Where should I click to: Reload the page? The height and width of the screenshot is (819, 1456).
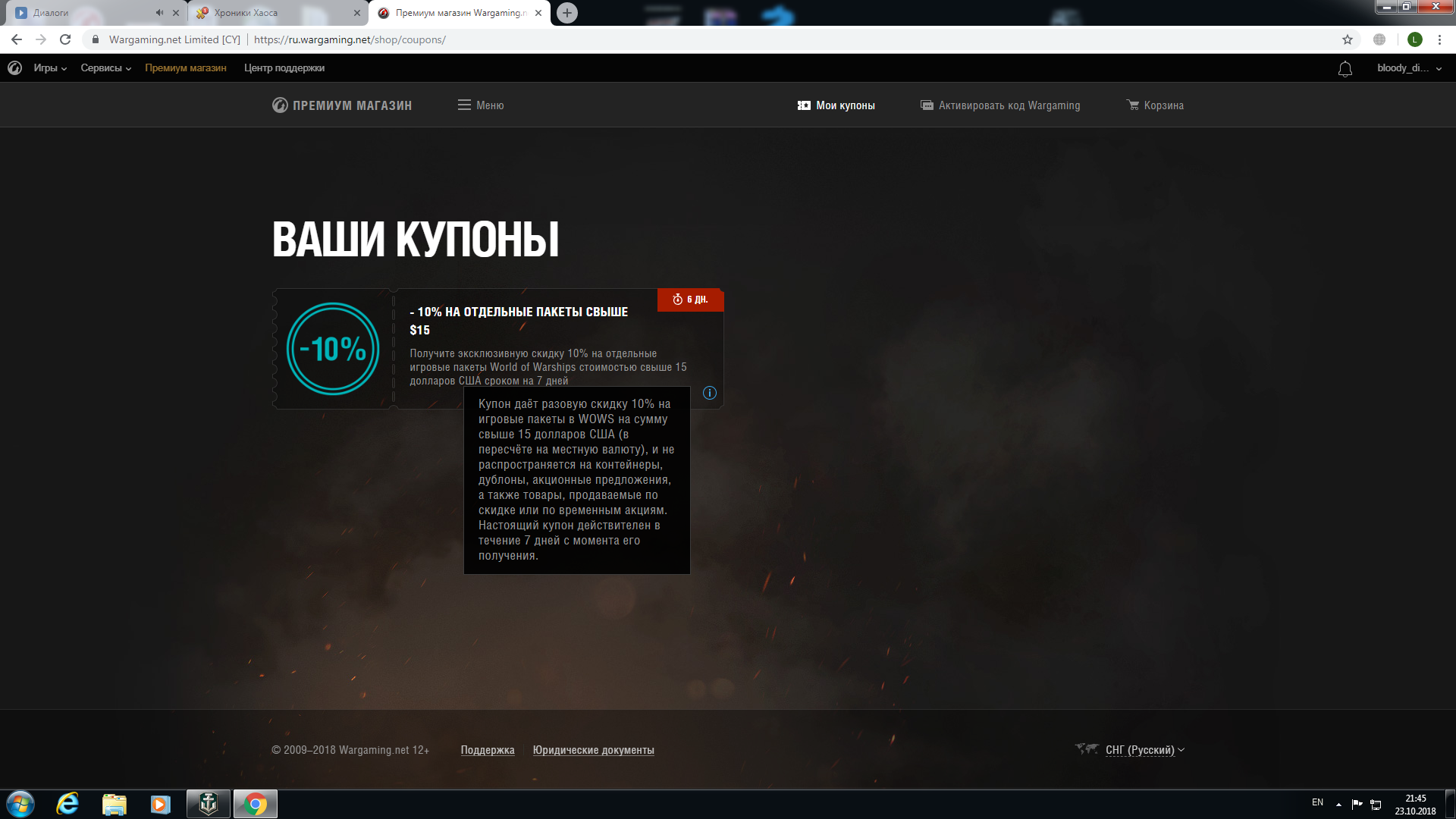[x=65, y=39]
